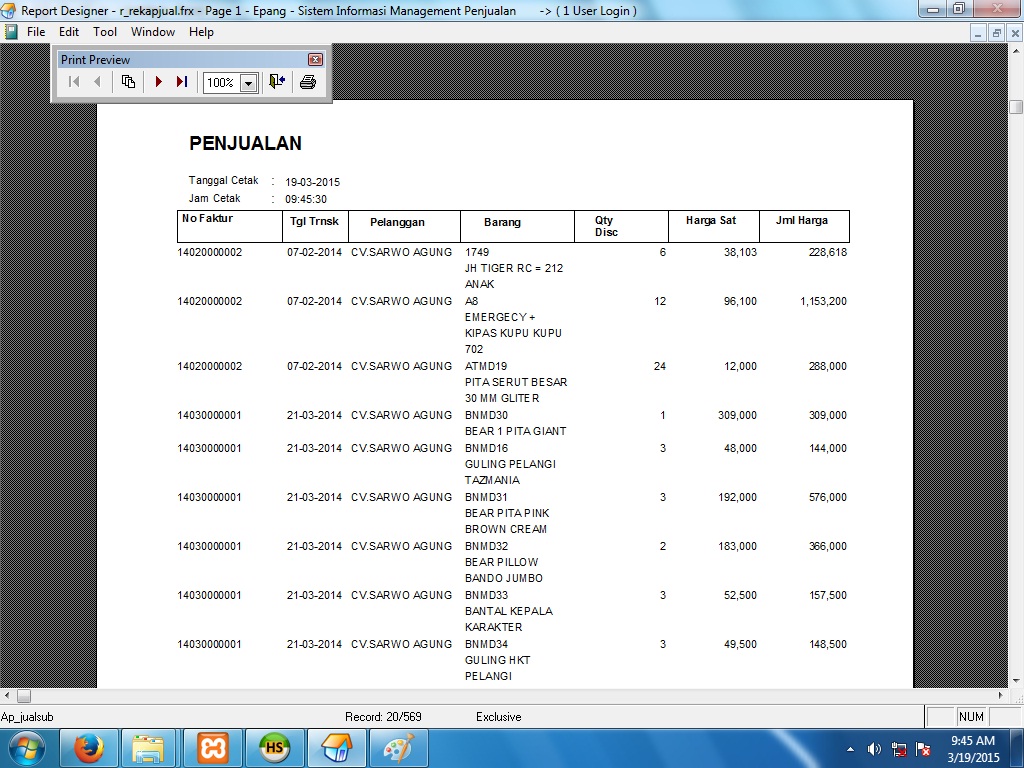The height and width of the screenshot is (768, 1024).
Task: Go to next page in Print Preview
Action: (x=158, y=82)
